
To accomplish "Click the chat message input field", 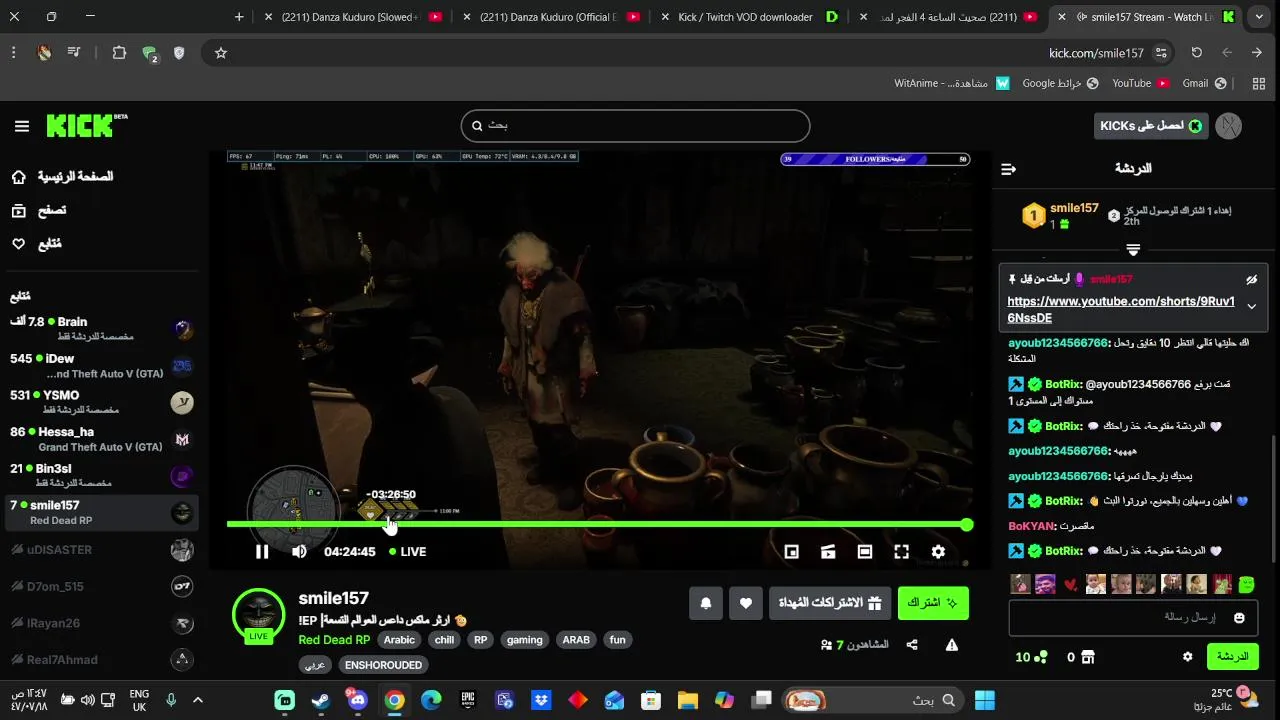I will click(1133, 618).
